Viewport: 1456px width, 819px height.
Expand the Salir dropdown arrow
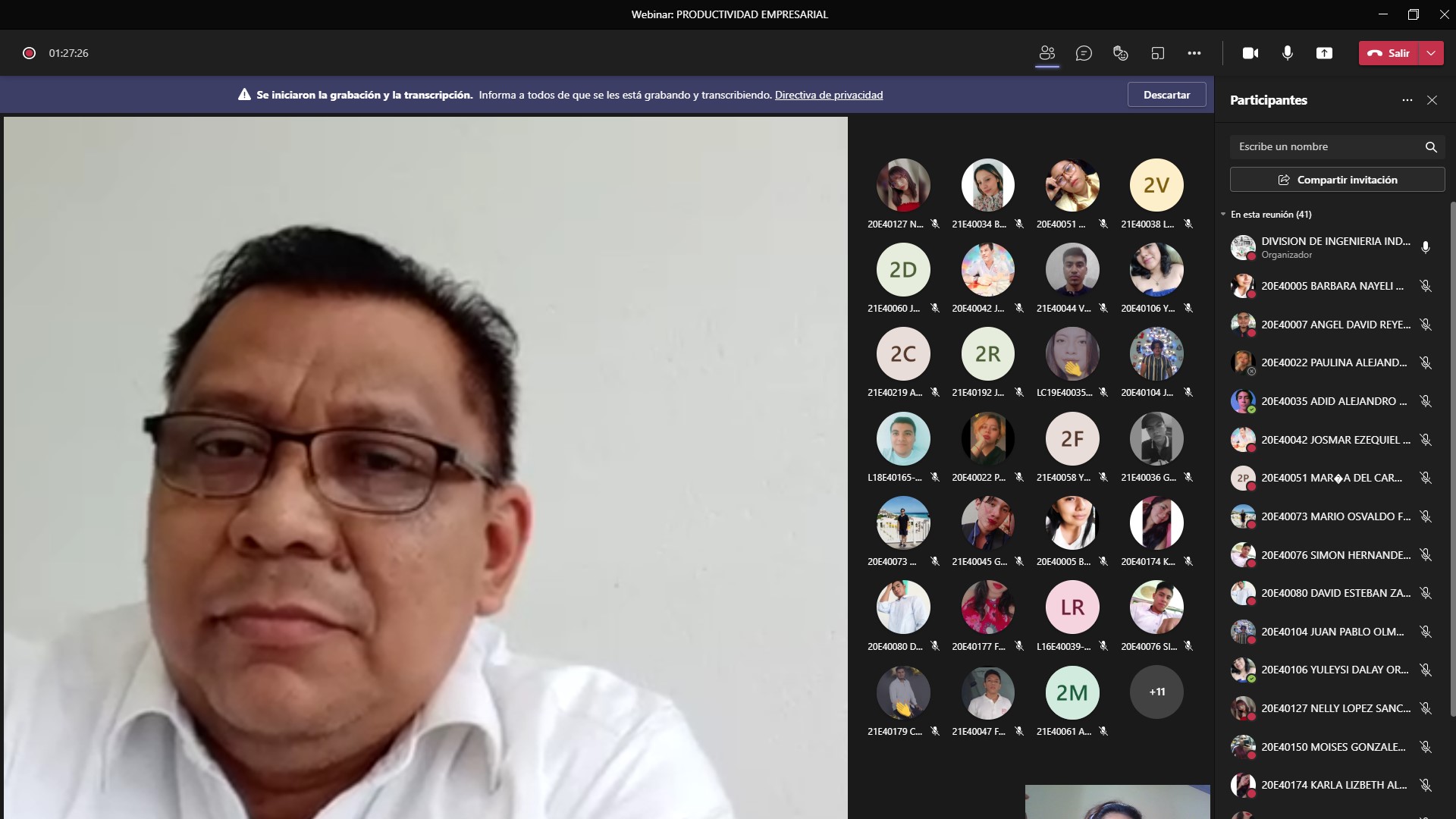(1431, 53)
